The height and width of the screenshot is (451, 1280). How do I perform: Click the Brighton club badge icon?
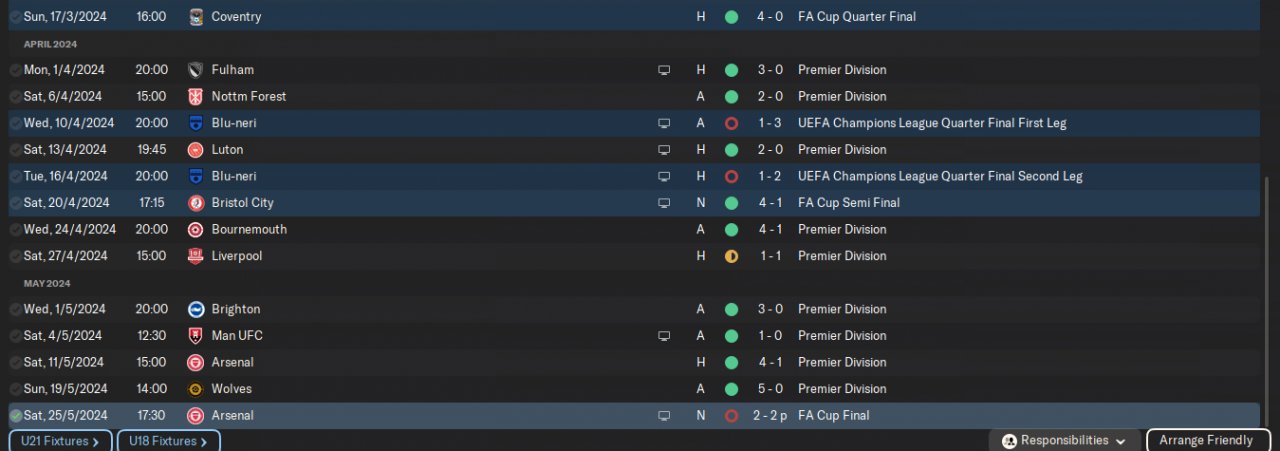196,309
